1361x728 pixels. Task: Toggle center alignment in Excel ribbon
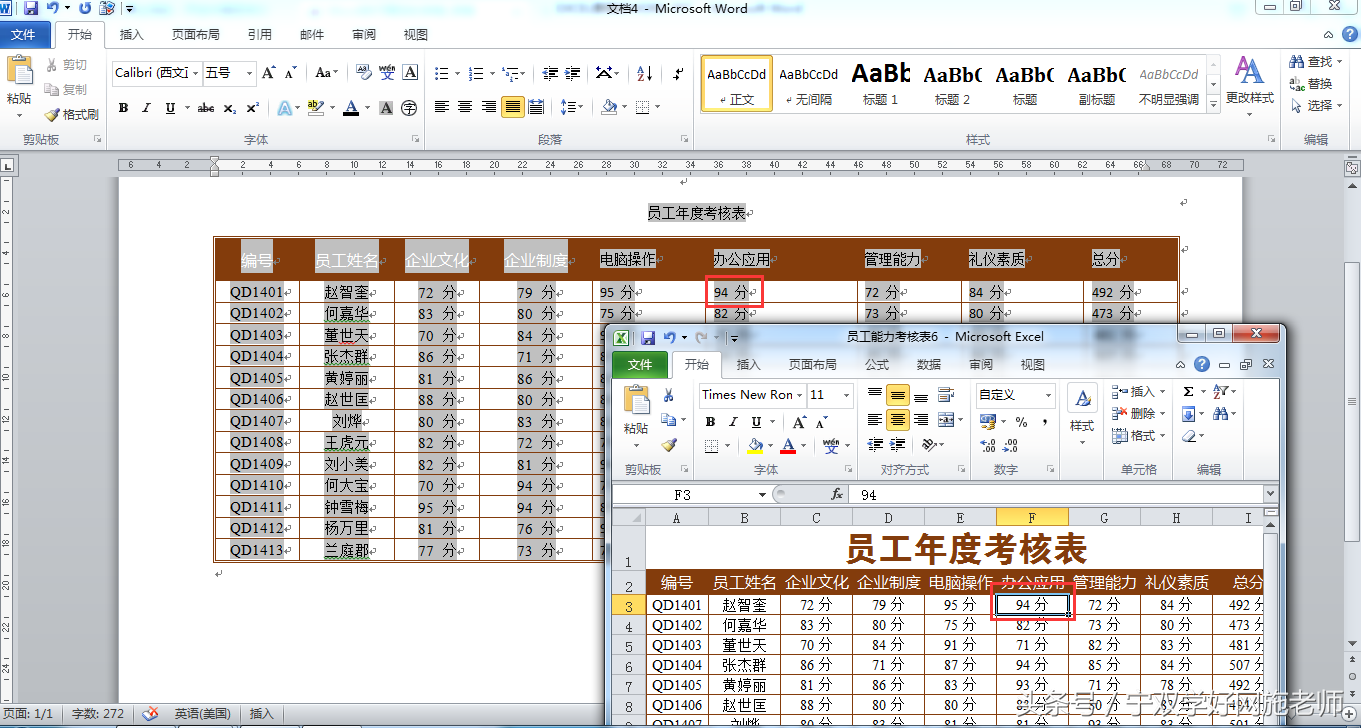(x=898, y=420)
